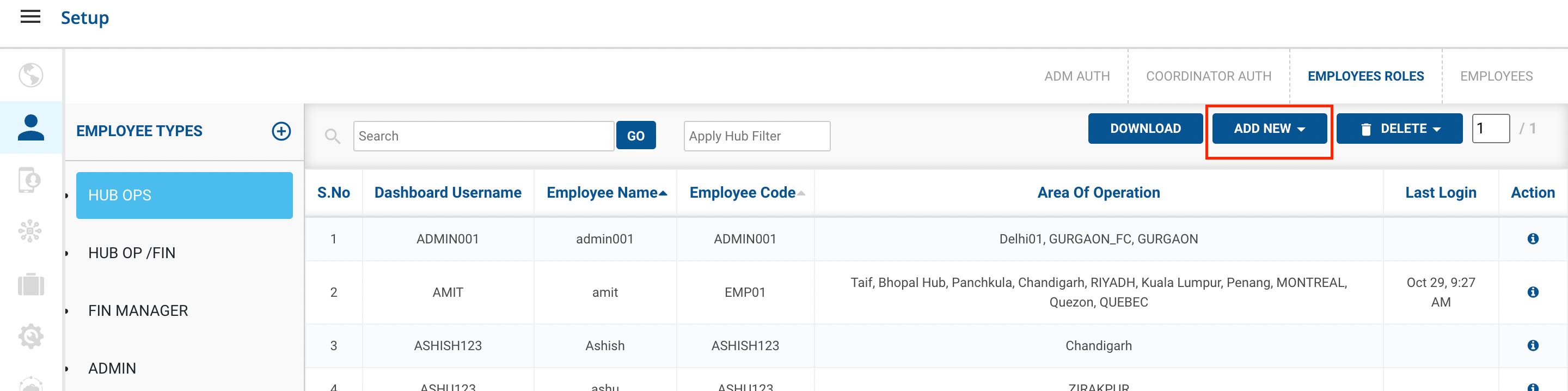Expand the ADD NEW dropdown
The height and width of the screenshot is (391, 1568).
tap(1269, 129)
